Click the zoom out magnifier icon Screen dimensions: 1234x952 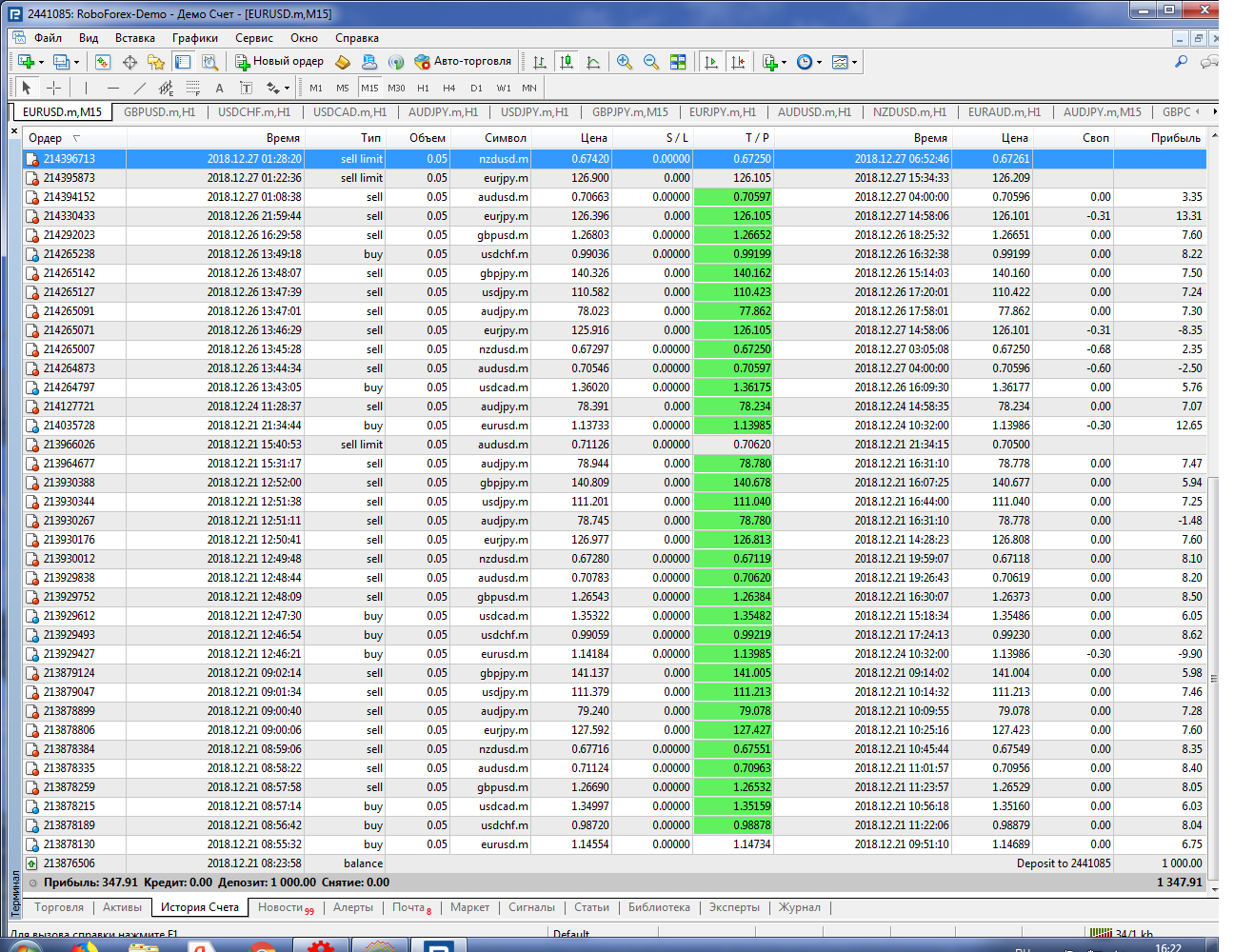651,62
